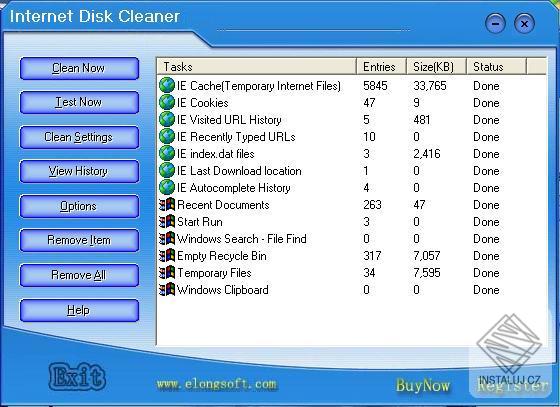
Task: Select Empty Recycle Bin task name
Action: [222, 256]
